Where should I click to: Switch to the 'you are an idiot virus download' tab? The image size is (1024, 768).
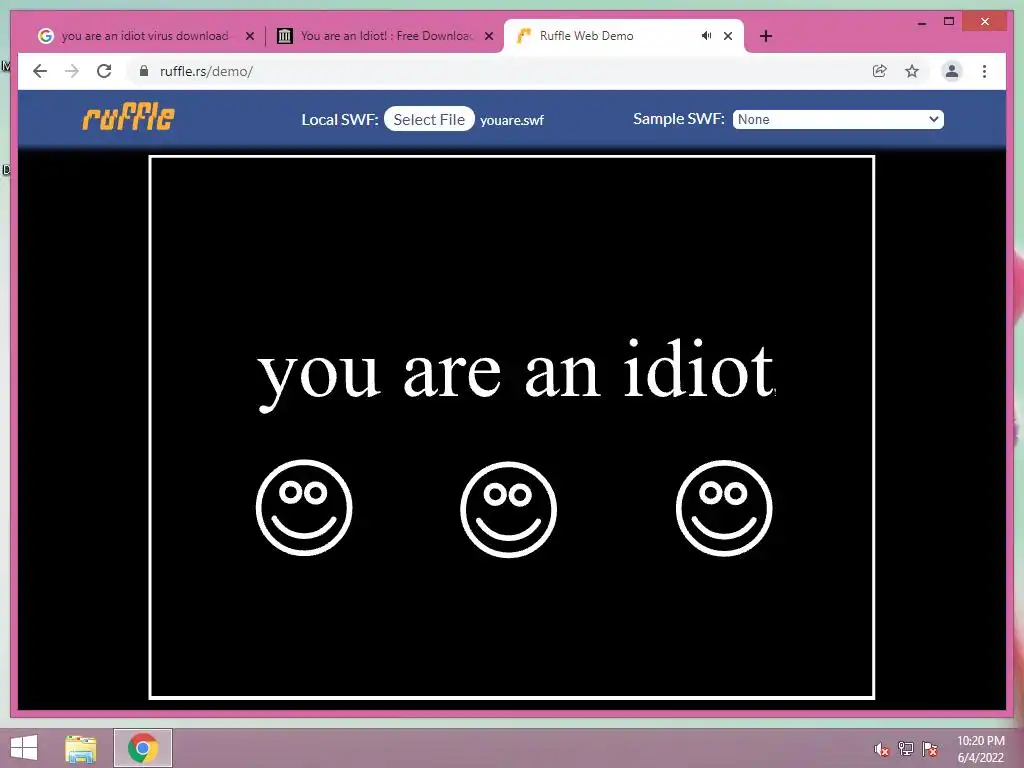coord(145,36)
